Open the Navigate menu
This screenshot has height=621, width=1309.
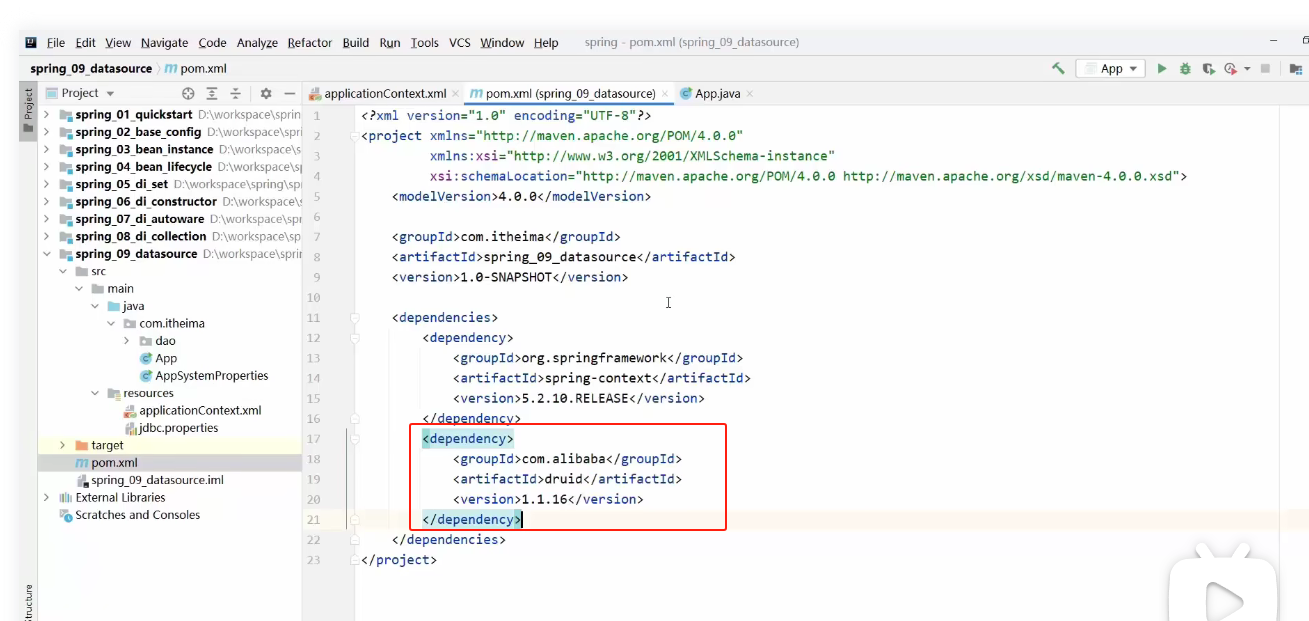164,43
